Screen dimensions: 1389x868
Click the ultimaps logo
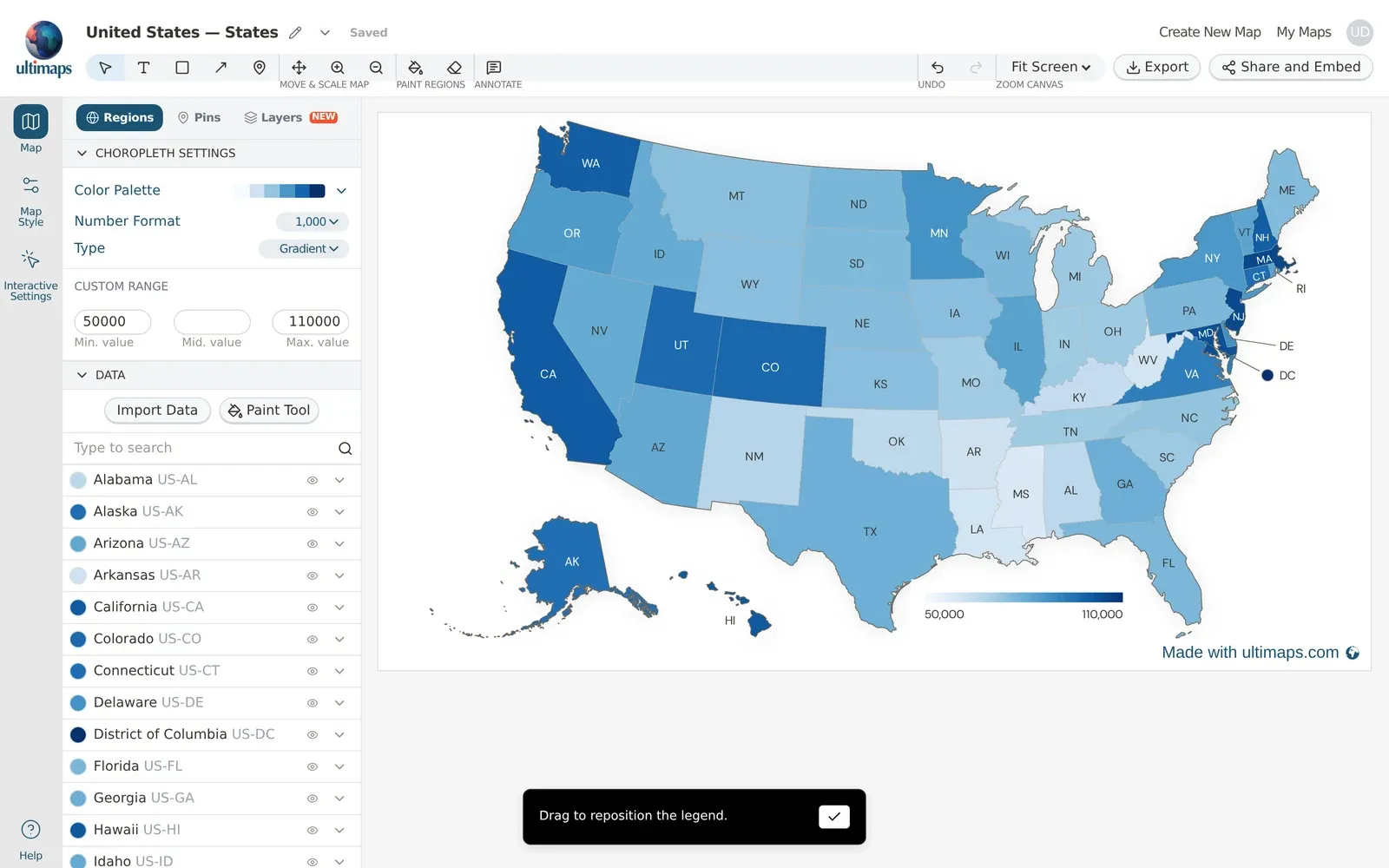(43, 49)
